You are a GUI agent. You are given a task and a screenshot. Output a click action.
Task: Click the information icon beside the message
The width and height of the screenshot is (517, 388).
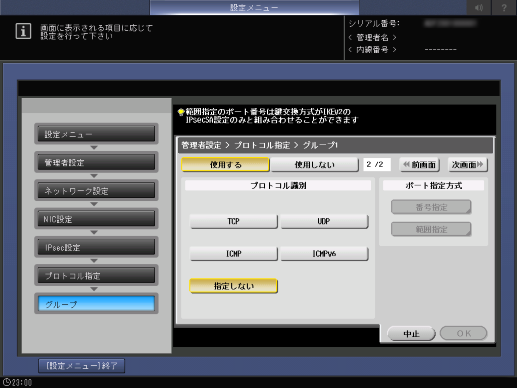tap(23, 31)
